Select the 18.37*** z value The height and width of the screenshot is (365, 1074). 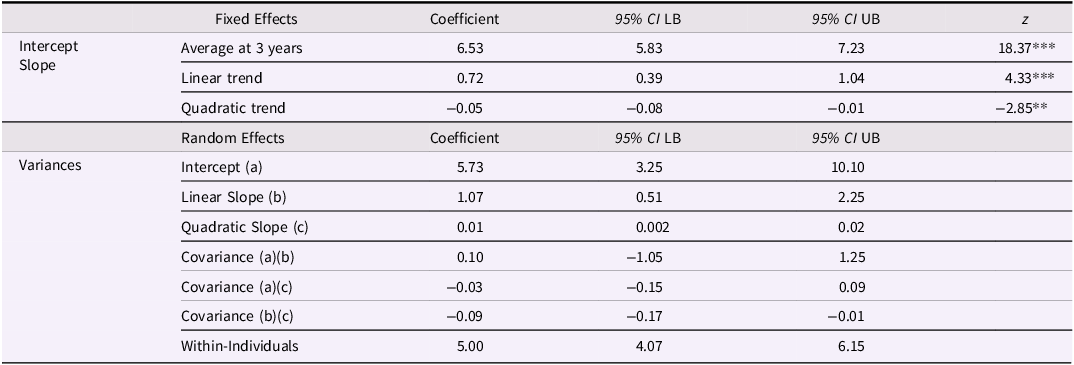pyautogui.click(x=1014, y=49)
